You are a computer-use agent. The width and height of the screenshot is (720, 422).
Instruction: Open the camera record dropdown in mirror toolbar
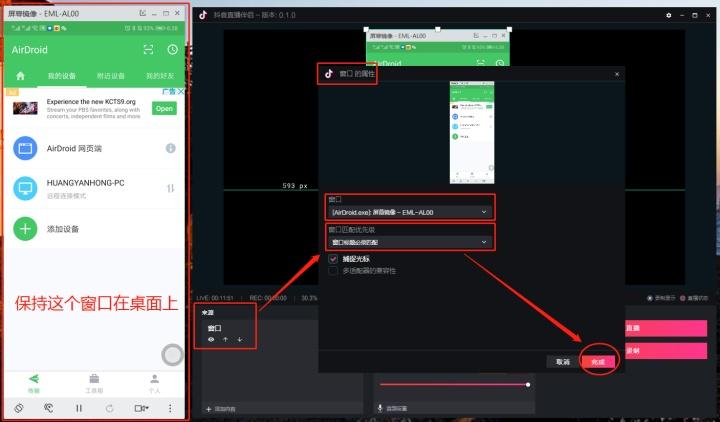(141, 408)
